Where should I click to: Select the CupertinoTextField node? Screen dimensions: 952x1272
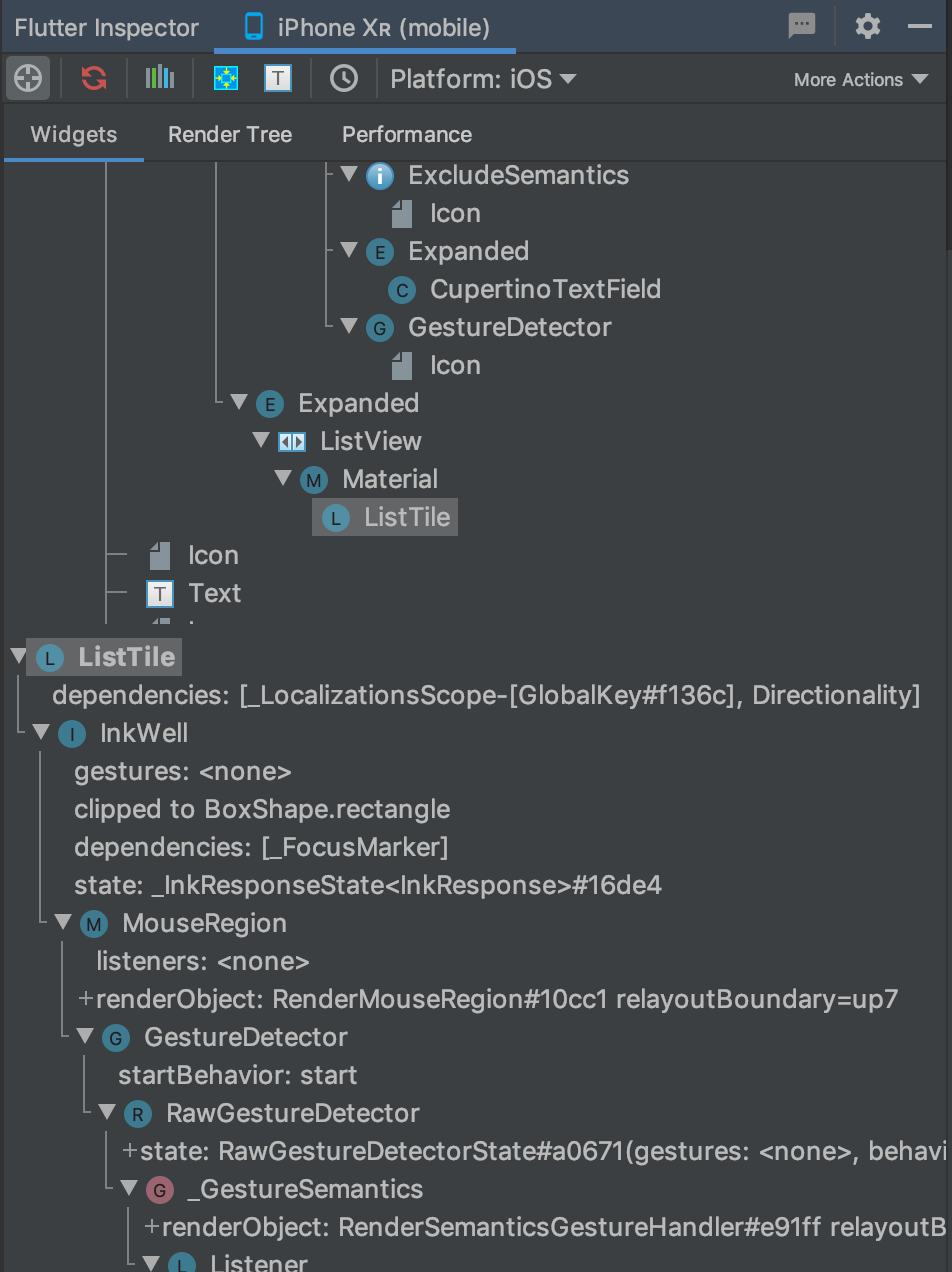pos(545,289)
